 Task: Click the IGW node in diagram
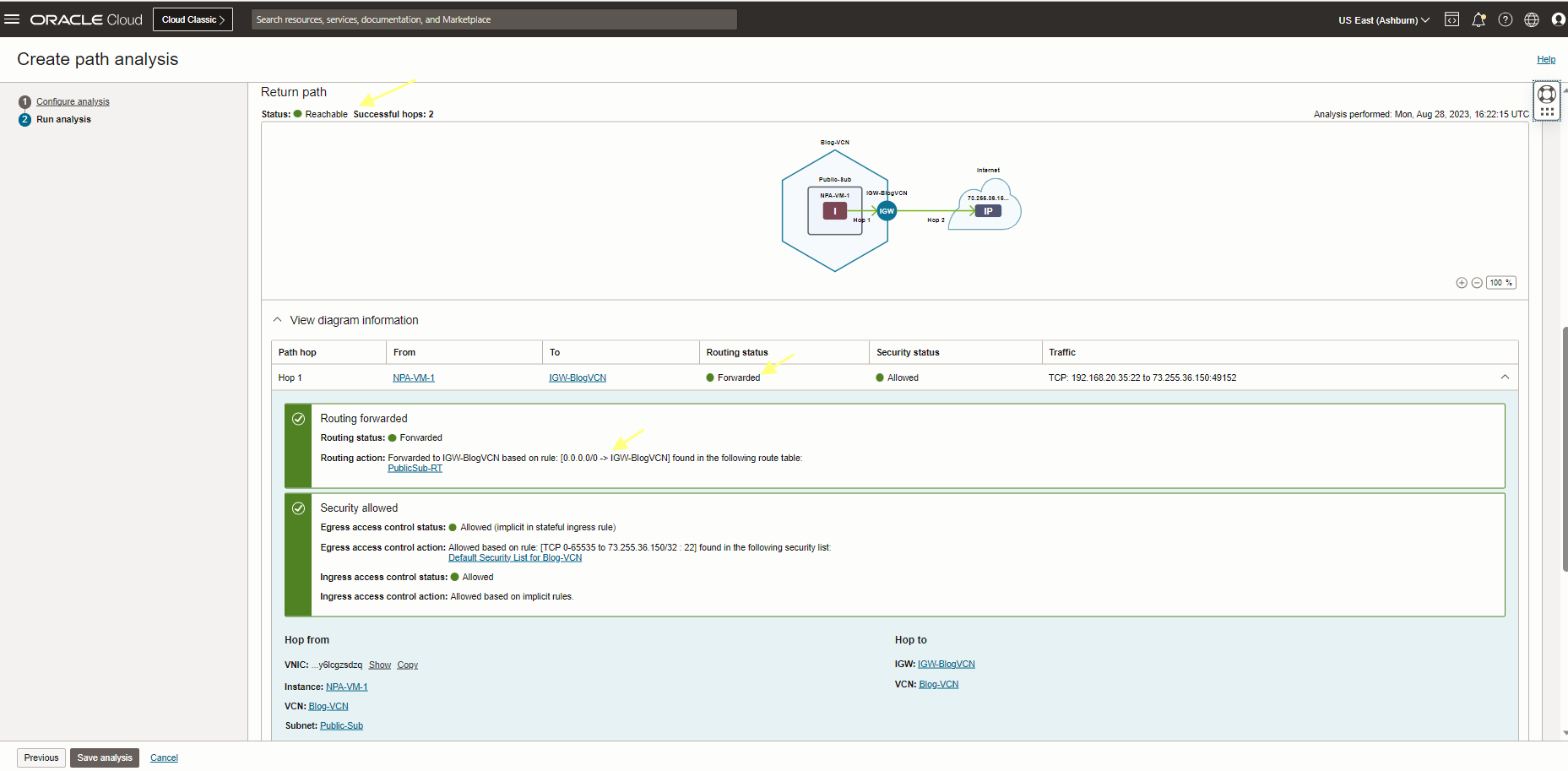[887, 211]
